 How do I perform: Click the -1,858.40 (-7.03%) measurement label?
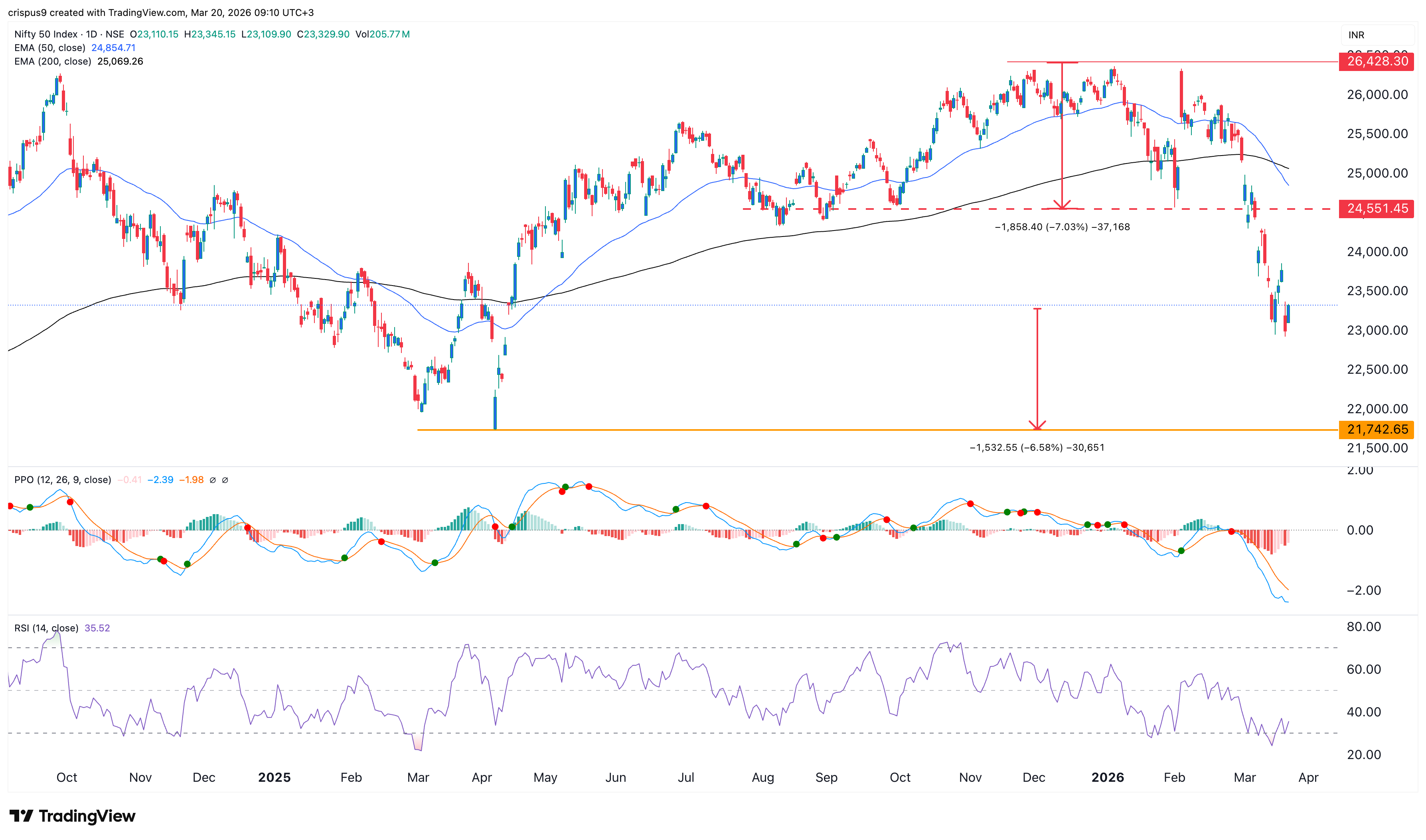[x=1062, y=227]
